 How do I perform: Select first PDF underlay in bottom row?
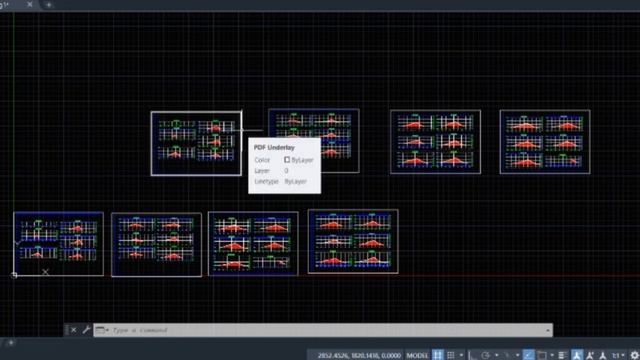click(x=58, y=244)
